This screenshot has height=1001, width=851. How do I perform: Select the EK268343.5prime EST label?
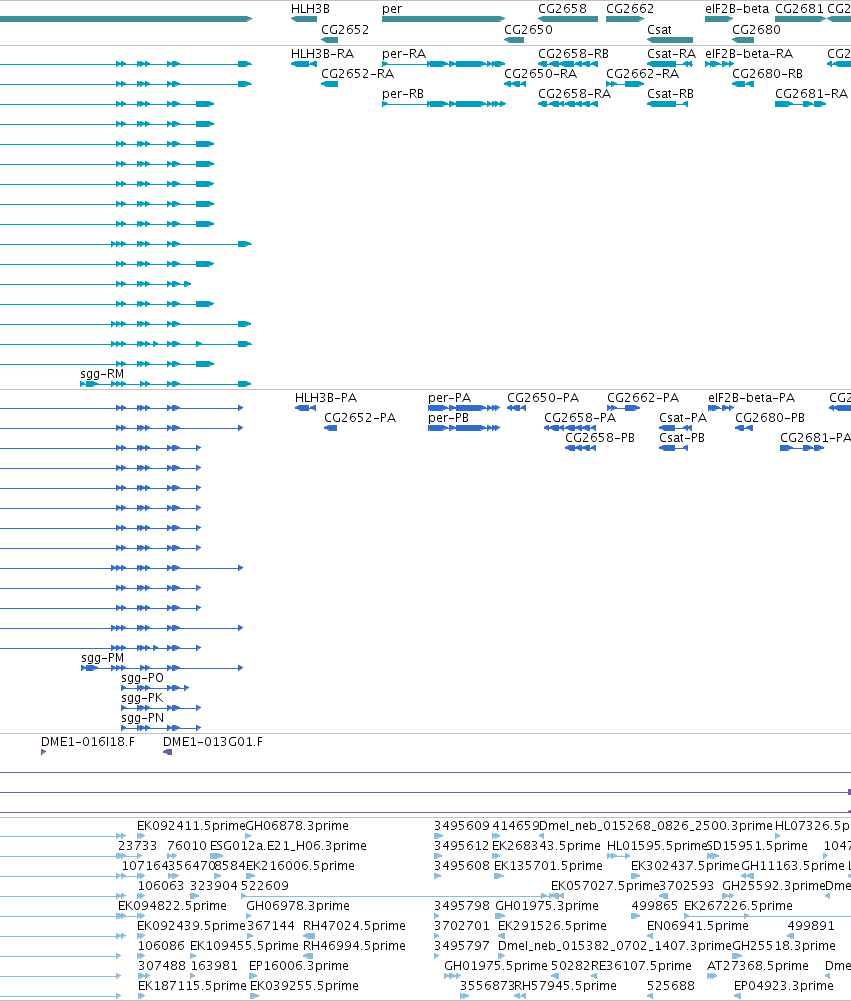pyautogui.click(x=546, y=846)
